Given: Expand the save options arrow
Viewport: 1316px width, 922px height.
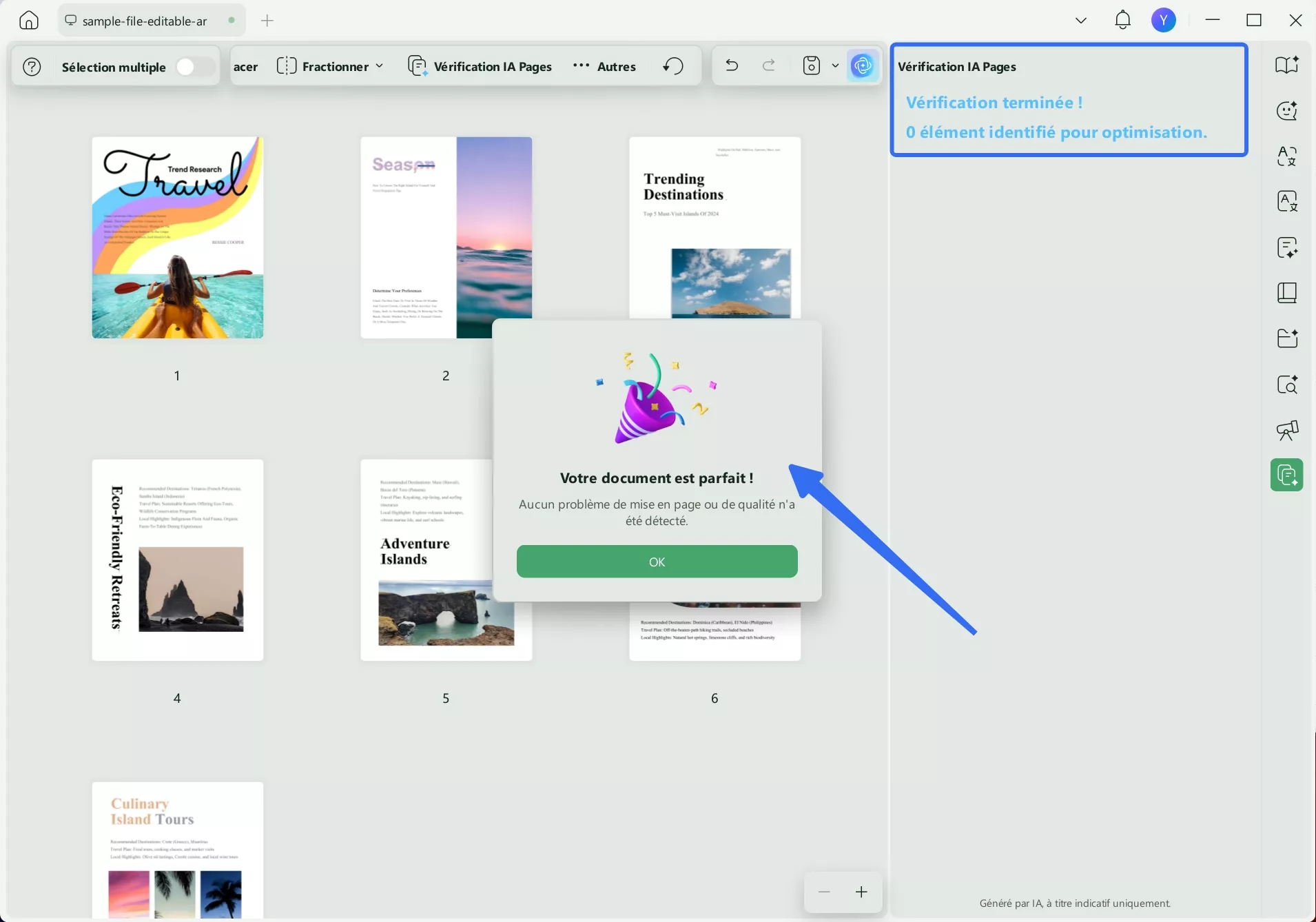Looking at the screenshot, I should (x=835, y=66).
